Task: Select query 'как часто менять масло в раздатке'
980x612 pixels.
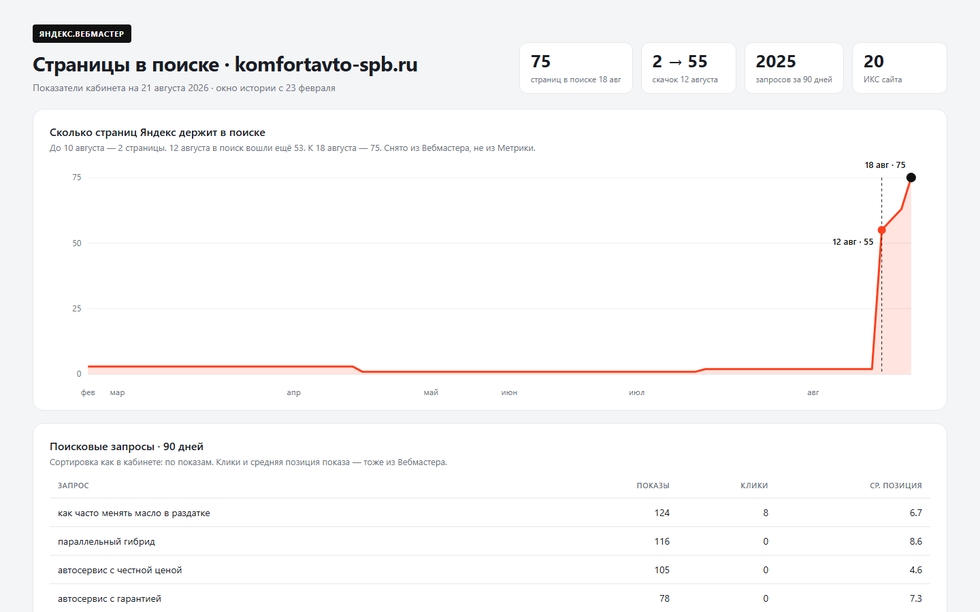Action: click(134, 513)
